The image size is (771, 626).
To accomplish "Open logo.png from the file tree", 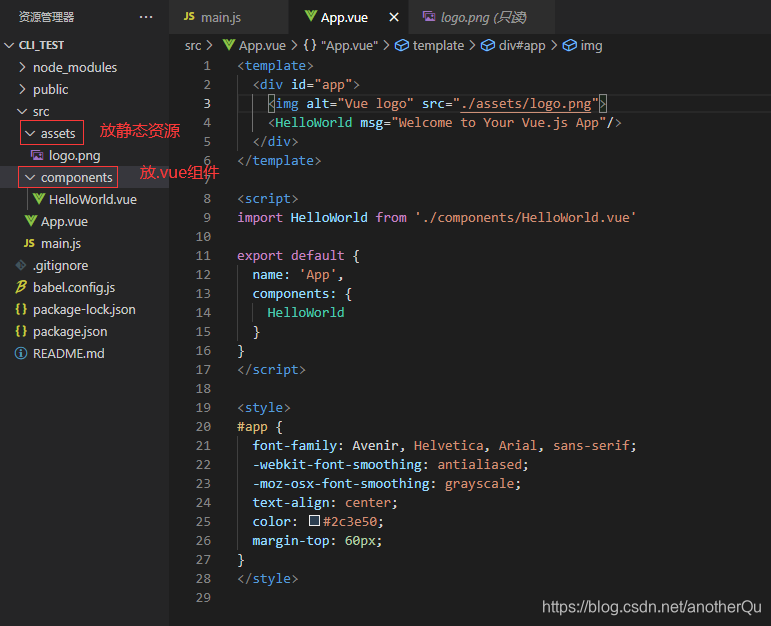I will (x=74, y=156).
